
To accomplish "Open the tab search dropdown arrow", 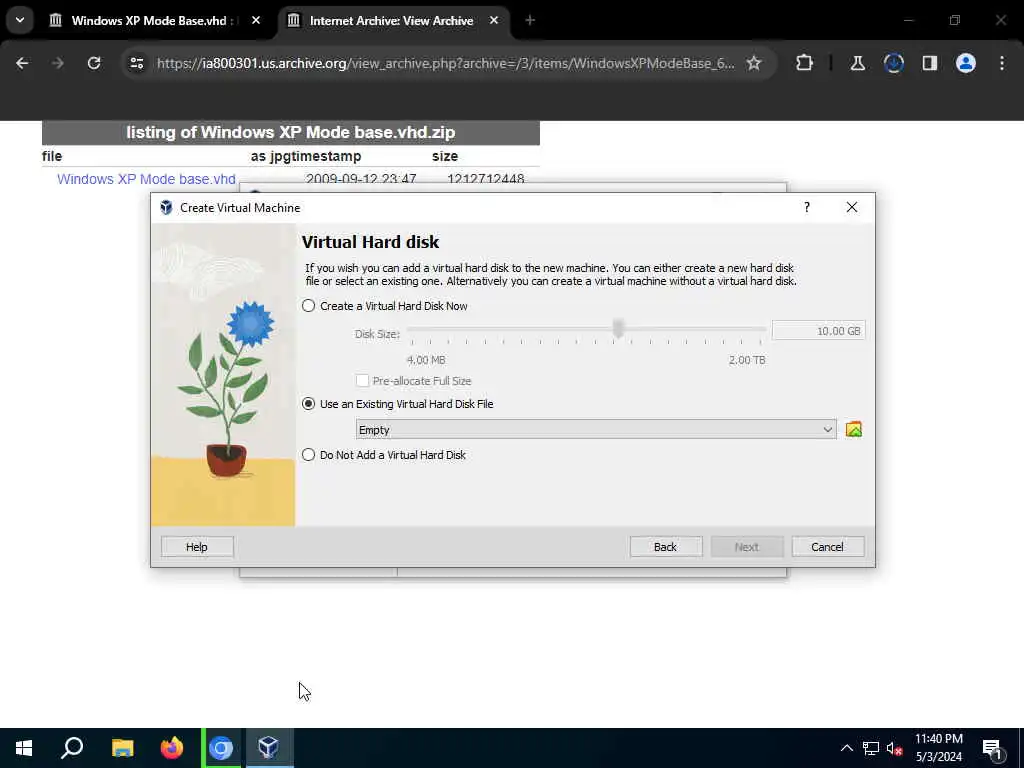I will pyautogui.click(x=20, y=20).
